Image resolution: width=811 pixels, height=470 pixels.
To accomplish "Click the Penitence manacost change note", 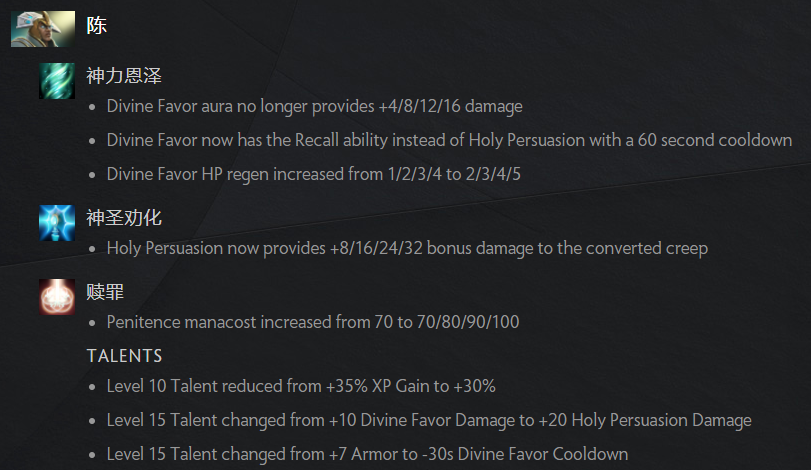I will [x=313, y=322].
